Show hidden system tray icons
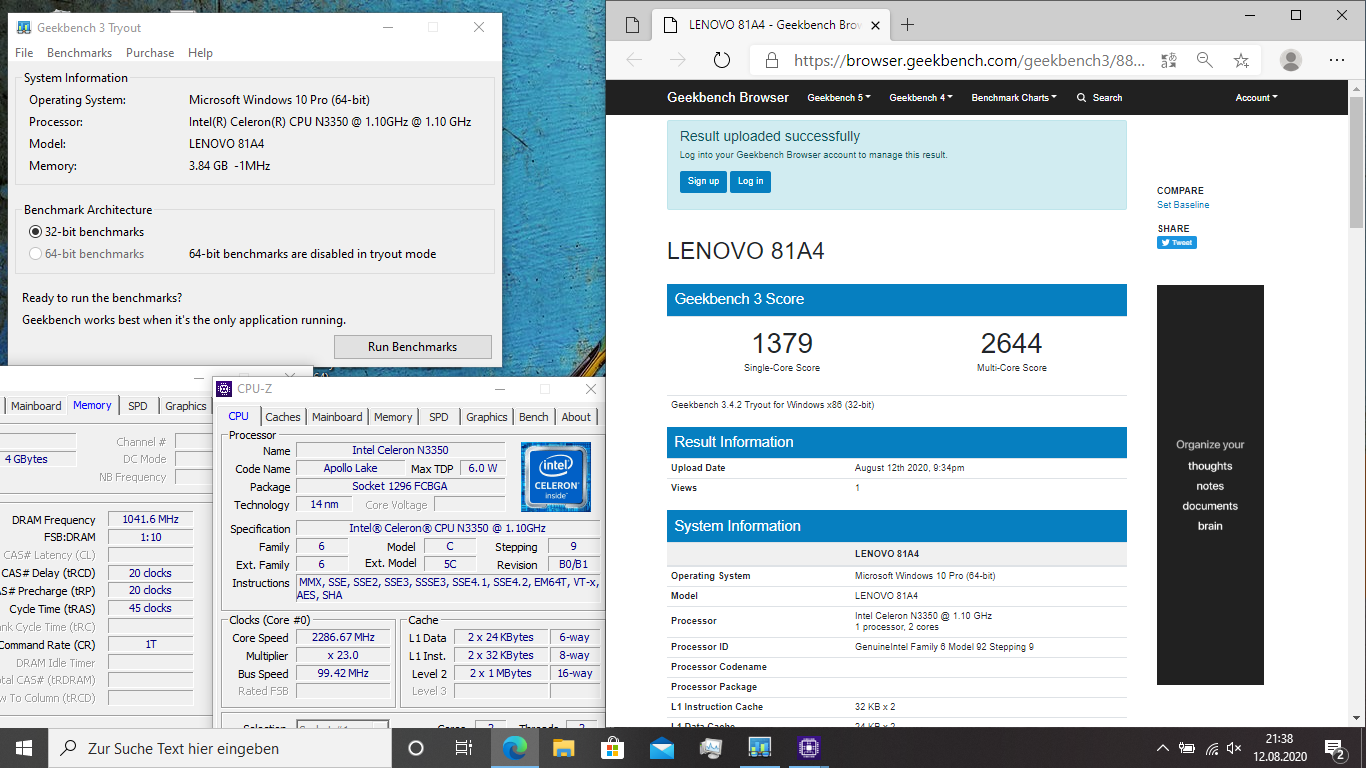 point(1163,748)
